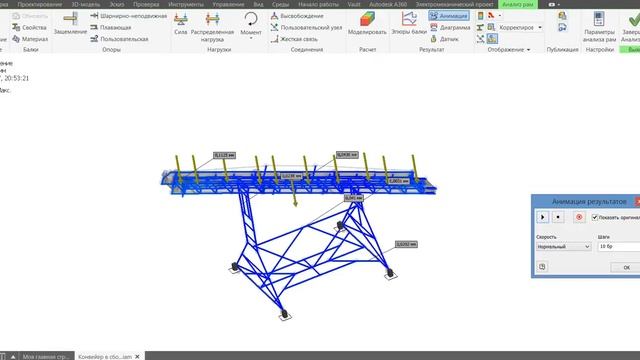The image size is (640, 360).
Task: Select the Датчик probe tool
Action: pyautogui.click(x=444, y=39)
